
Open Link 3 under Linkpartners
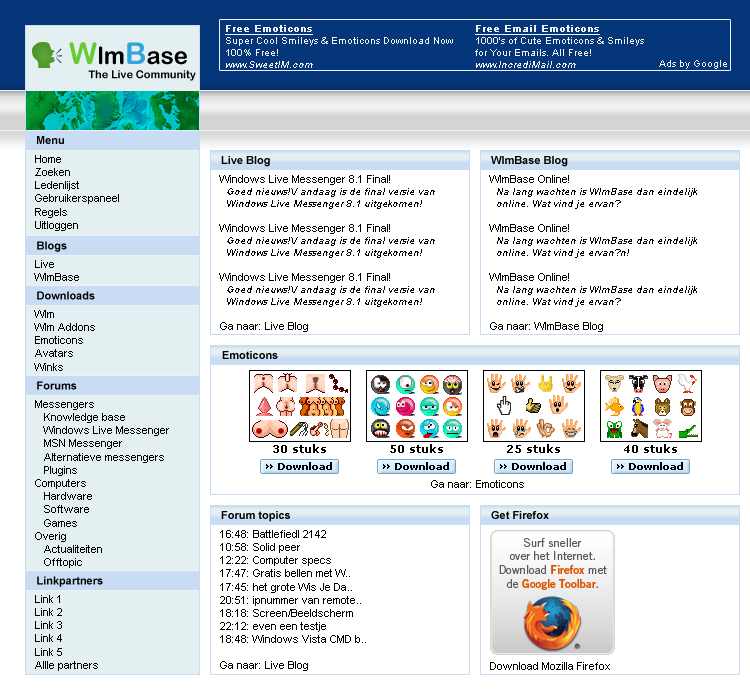coord(48,625)
